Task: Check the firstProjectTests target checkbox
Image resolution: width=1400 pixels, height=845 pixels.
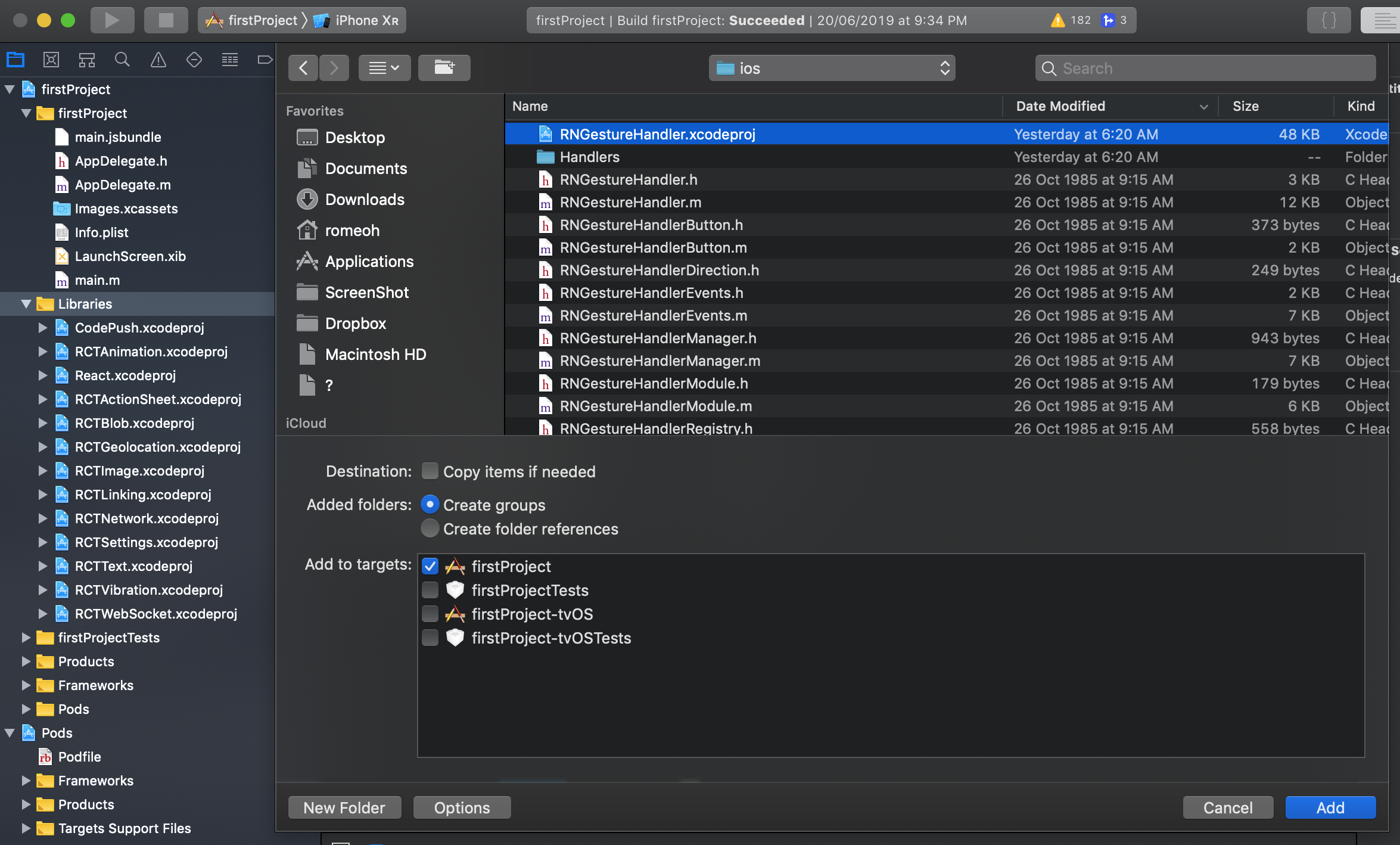Action: point(430,590)
